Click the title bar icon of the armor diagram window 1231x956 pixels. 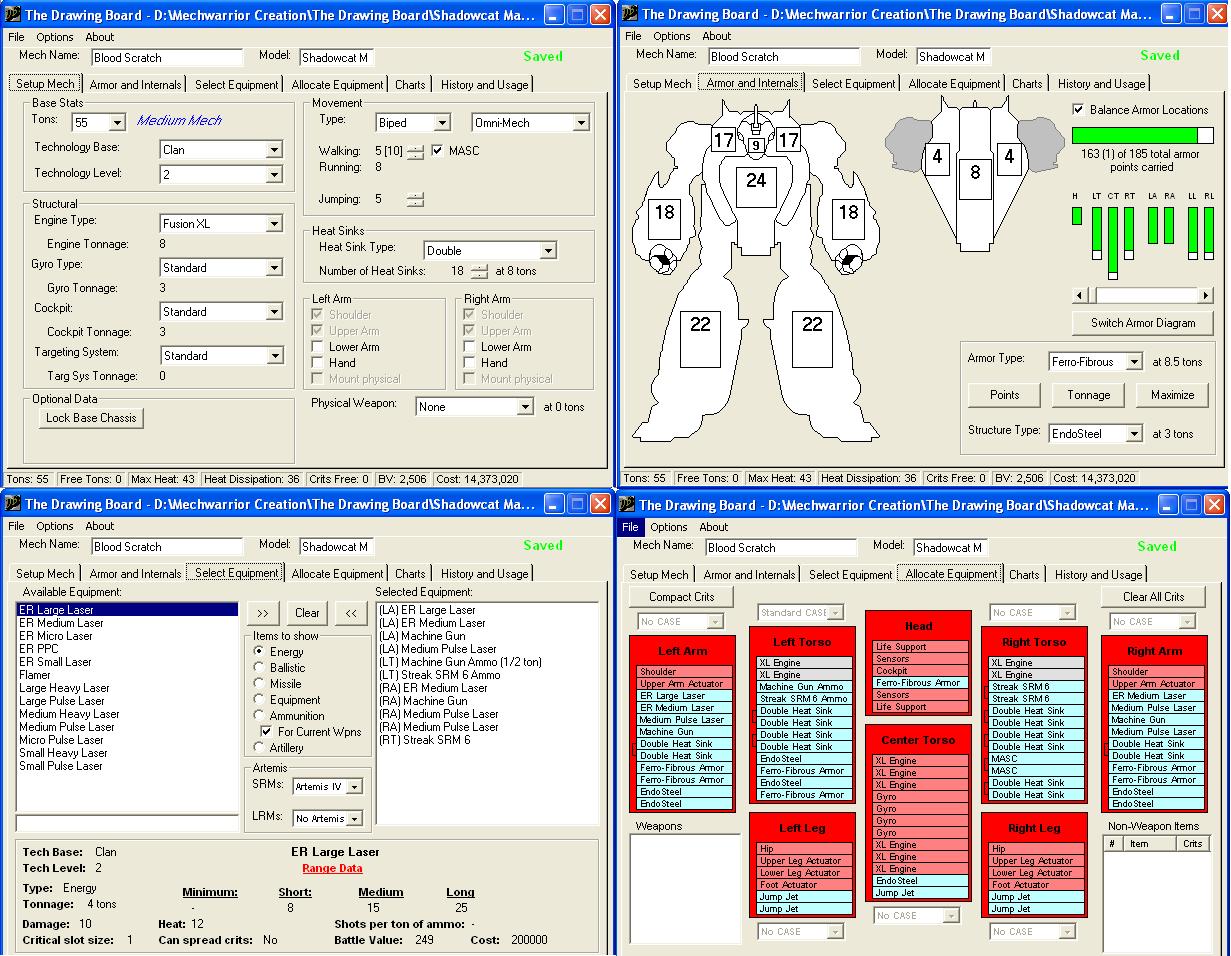coord(629,14)
